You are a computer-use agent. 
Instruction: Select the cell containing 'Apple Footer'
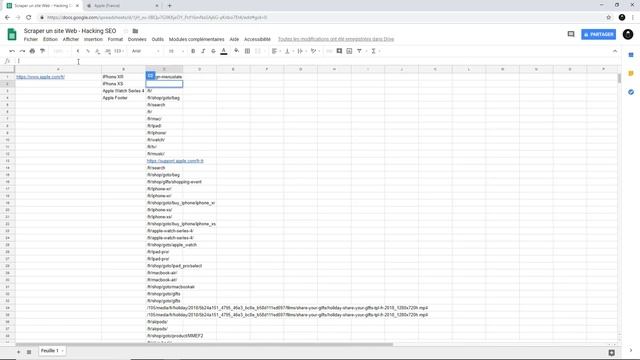pos(123,98)
